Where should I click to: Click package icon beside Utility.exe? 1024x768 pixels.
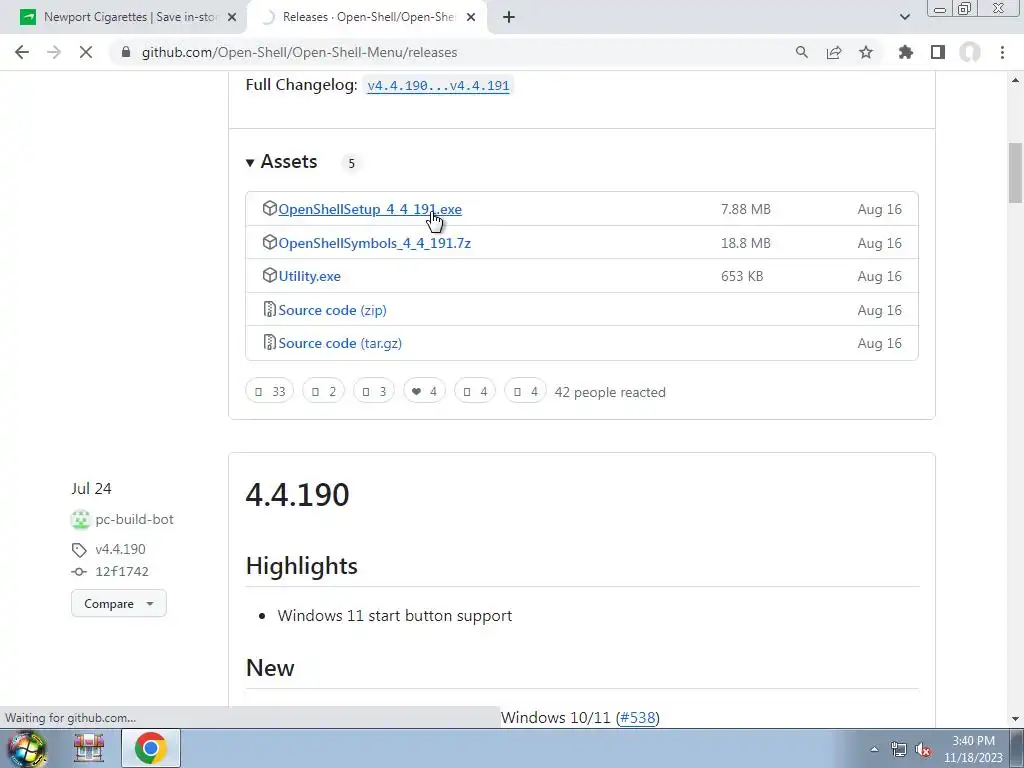[269, 276]
